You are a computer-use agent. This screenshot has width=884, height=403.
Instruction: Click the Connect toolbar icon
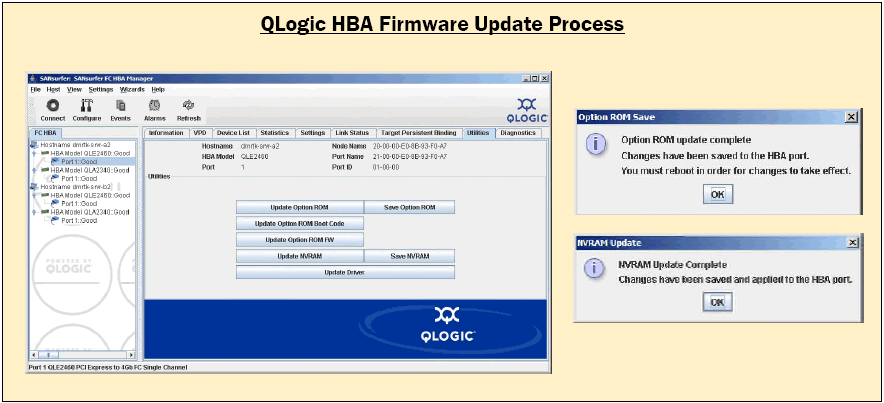tap(52, 105)
